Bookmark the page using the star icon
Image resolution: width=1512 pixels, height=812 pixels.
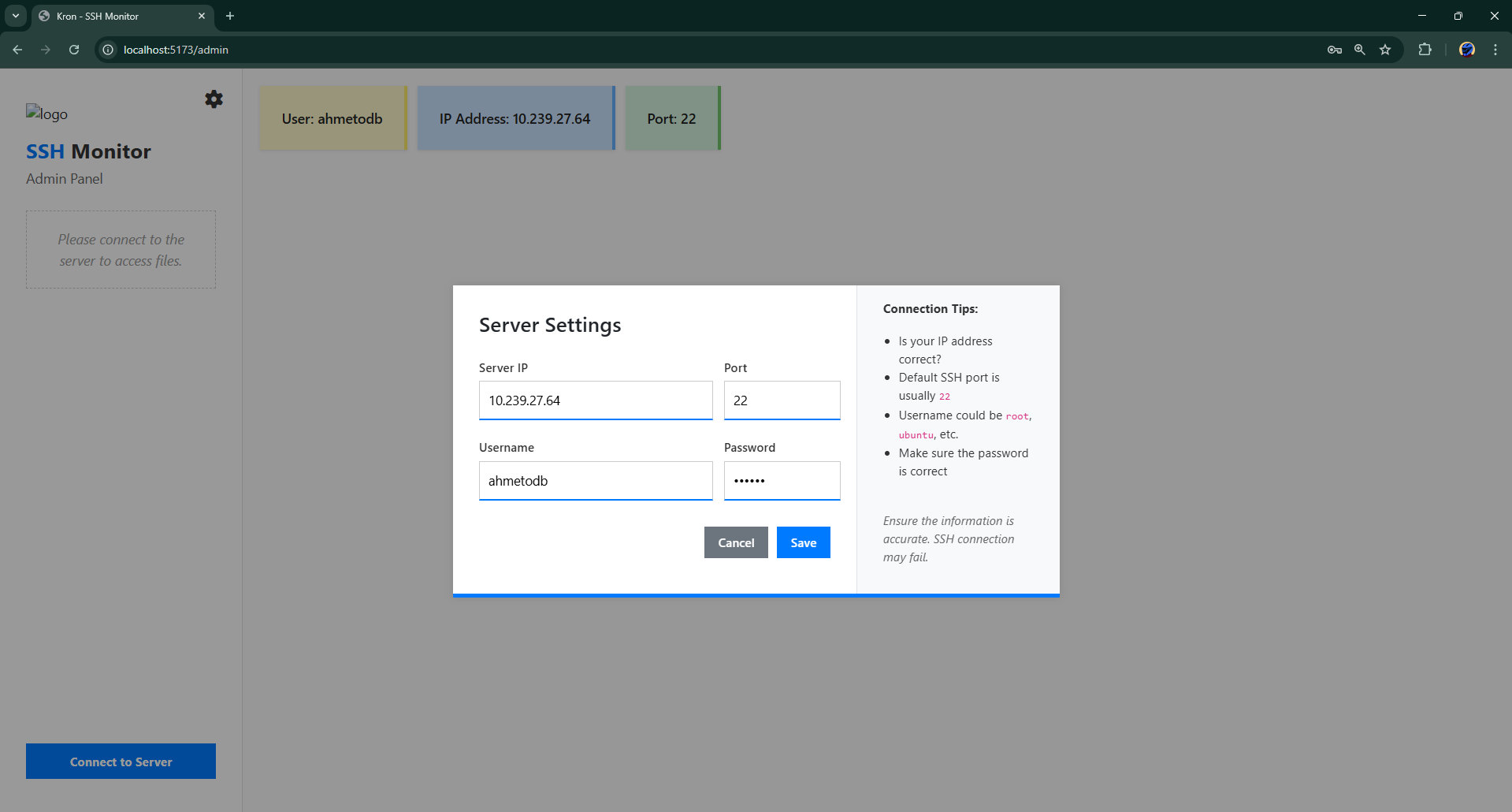[x=1385, y=49]
